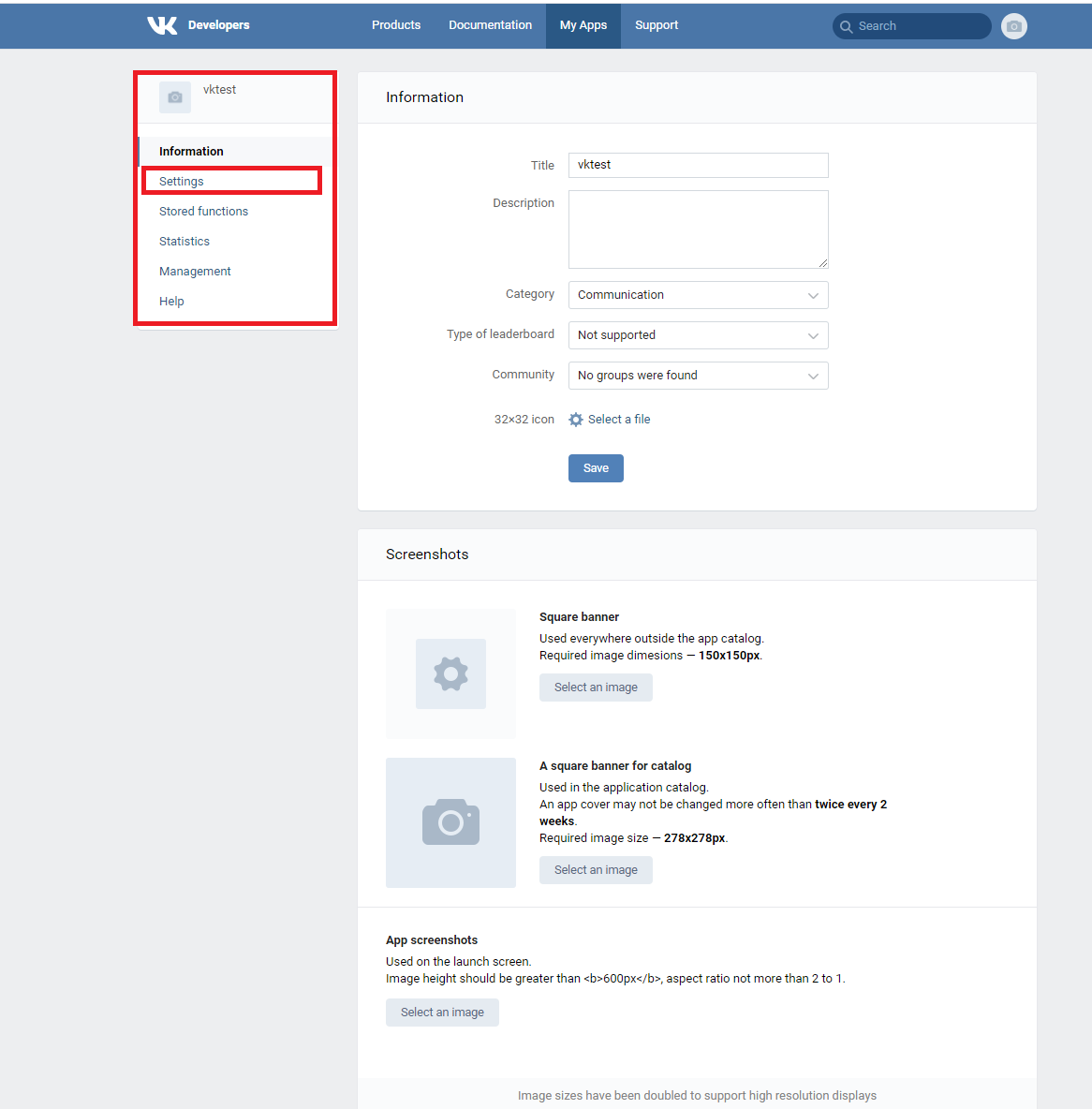
Task: Go to Stored functions section
Action: [x=203, y=212]
